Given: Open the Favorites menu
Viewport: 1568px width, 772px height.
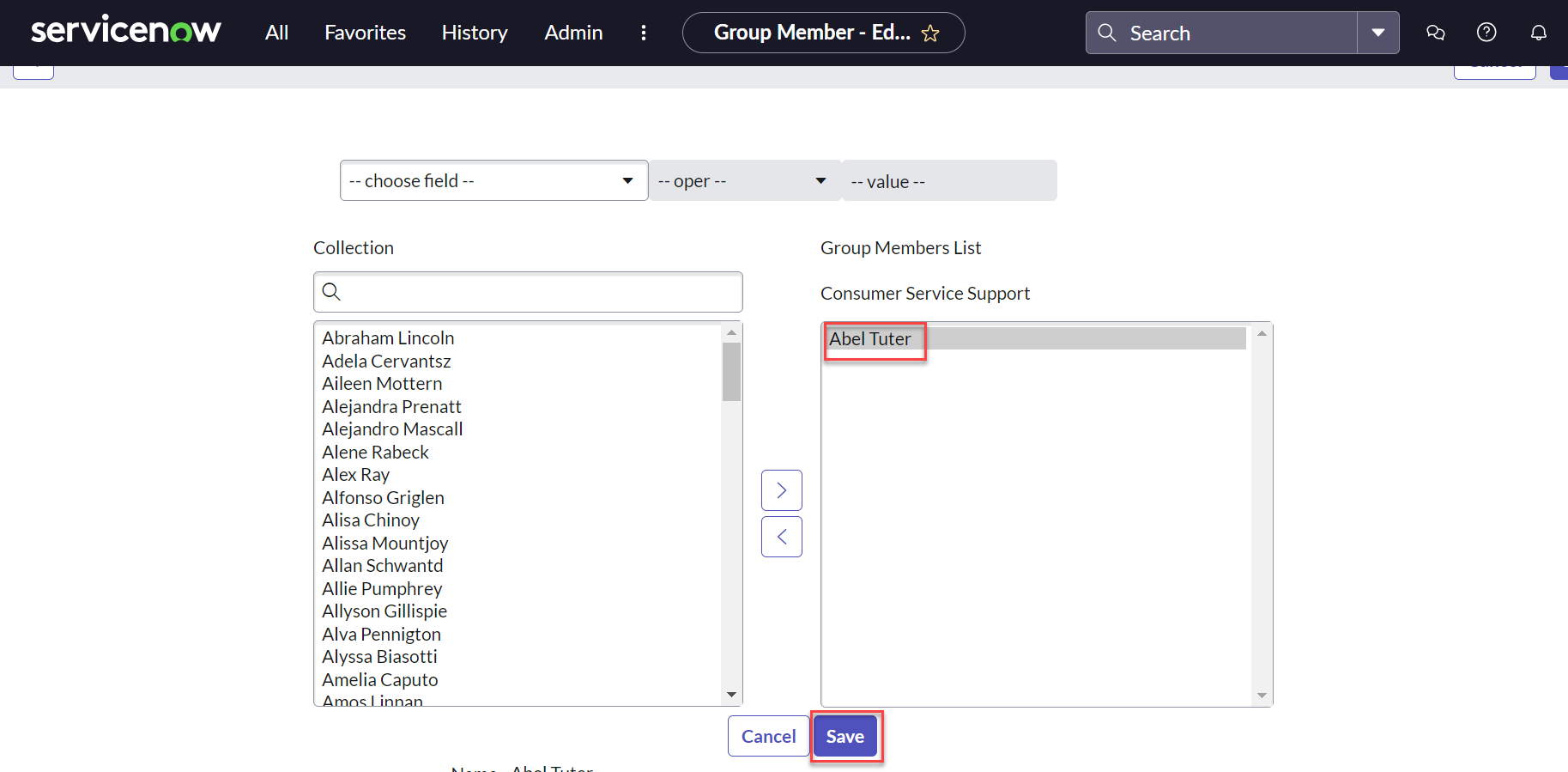Looking at the screenshot, I should pyautogui.click(x=365, y=33).
